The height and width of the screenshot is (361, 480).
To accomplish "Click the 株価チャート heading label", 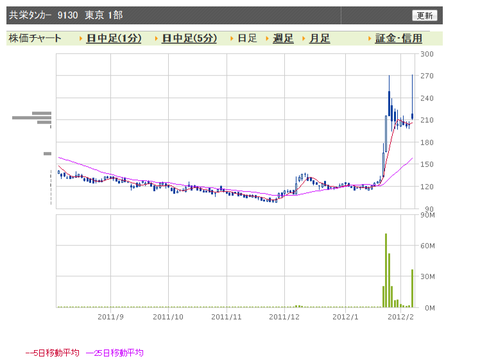I will 35,38.
